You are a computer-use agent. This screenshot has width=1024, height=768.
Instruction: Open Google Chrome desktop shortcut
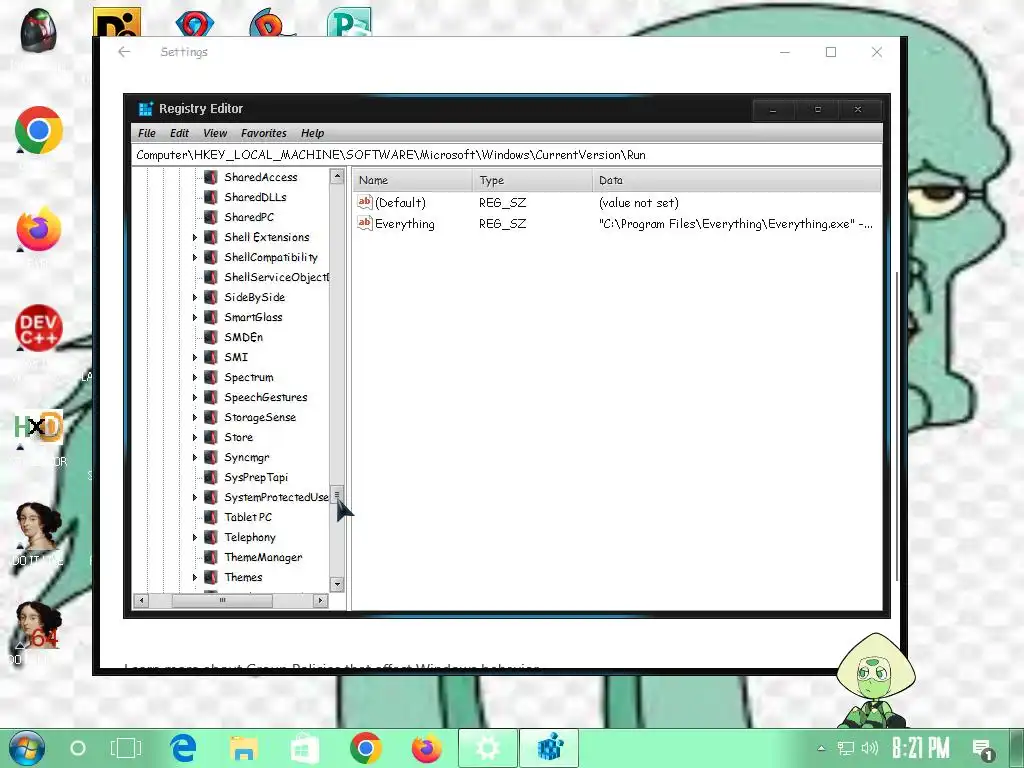tap(39, 130)
